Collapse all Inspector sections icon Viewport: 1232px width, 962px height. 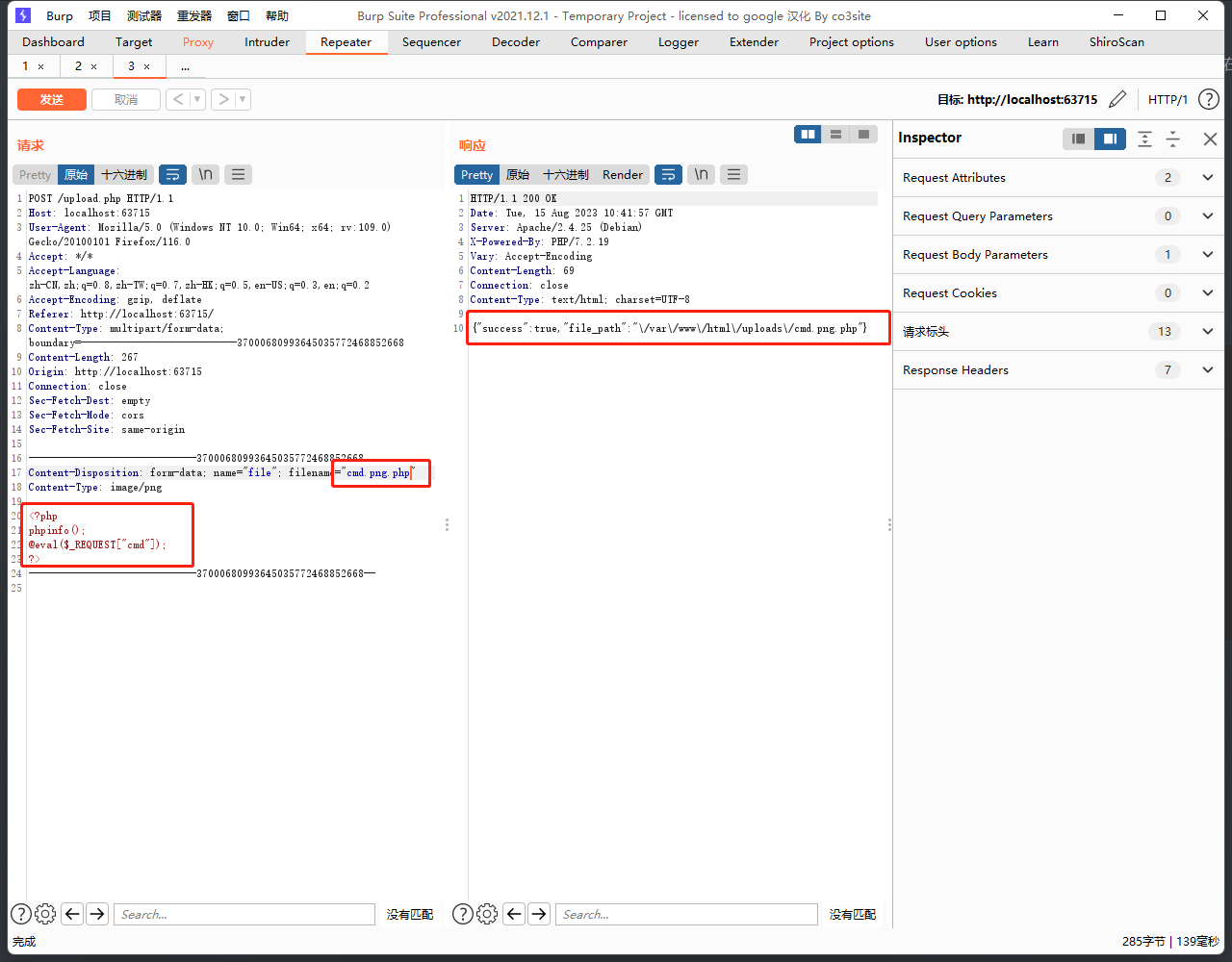pyautogui.click(x=1172, y=139)
